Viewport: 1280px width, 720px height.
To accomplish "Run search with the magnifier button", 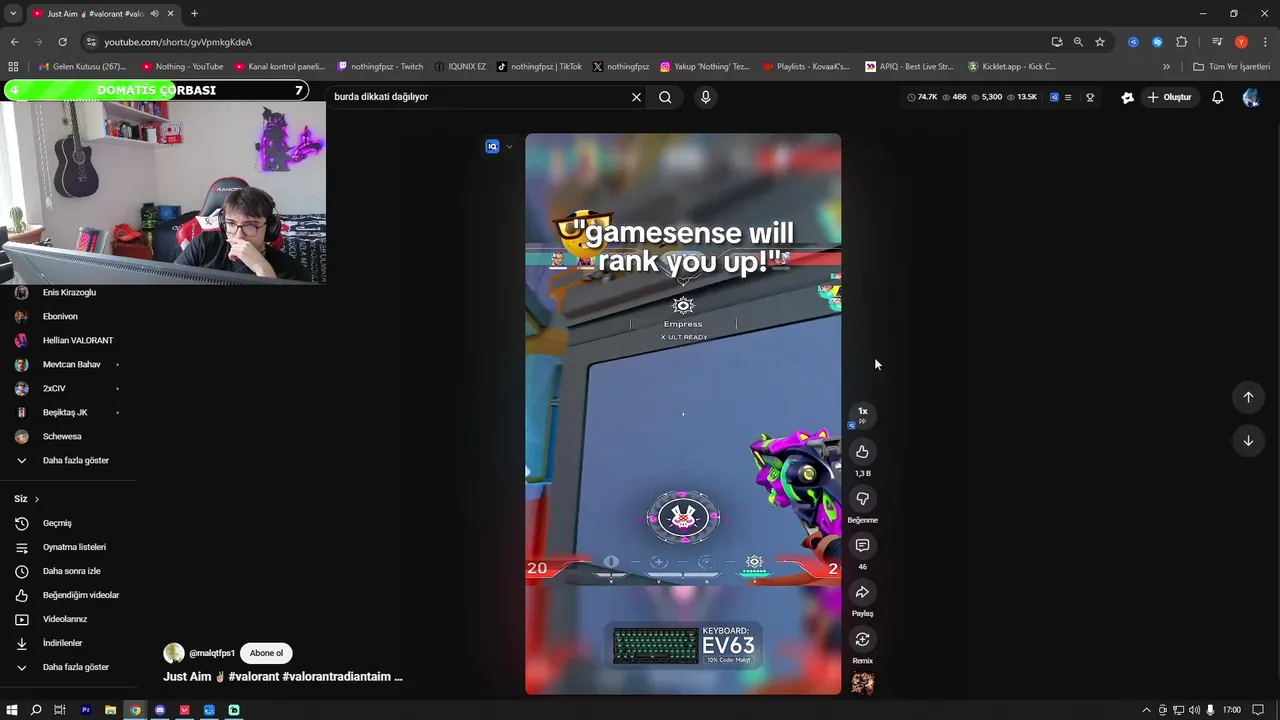I will (x=665, y=97).
